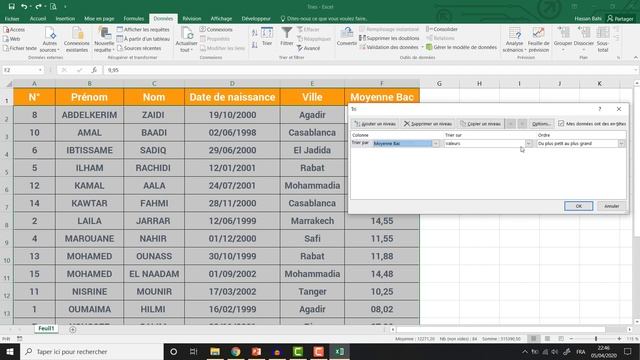Click the Options... button in Tri dialog
This screenshot has width=640, height=360.
(x=541, y=124)
